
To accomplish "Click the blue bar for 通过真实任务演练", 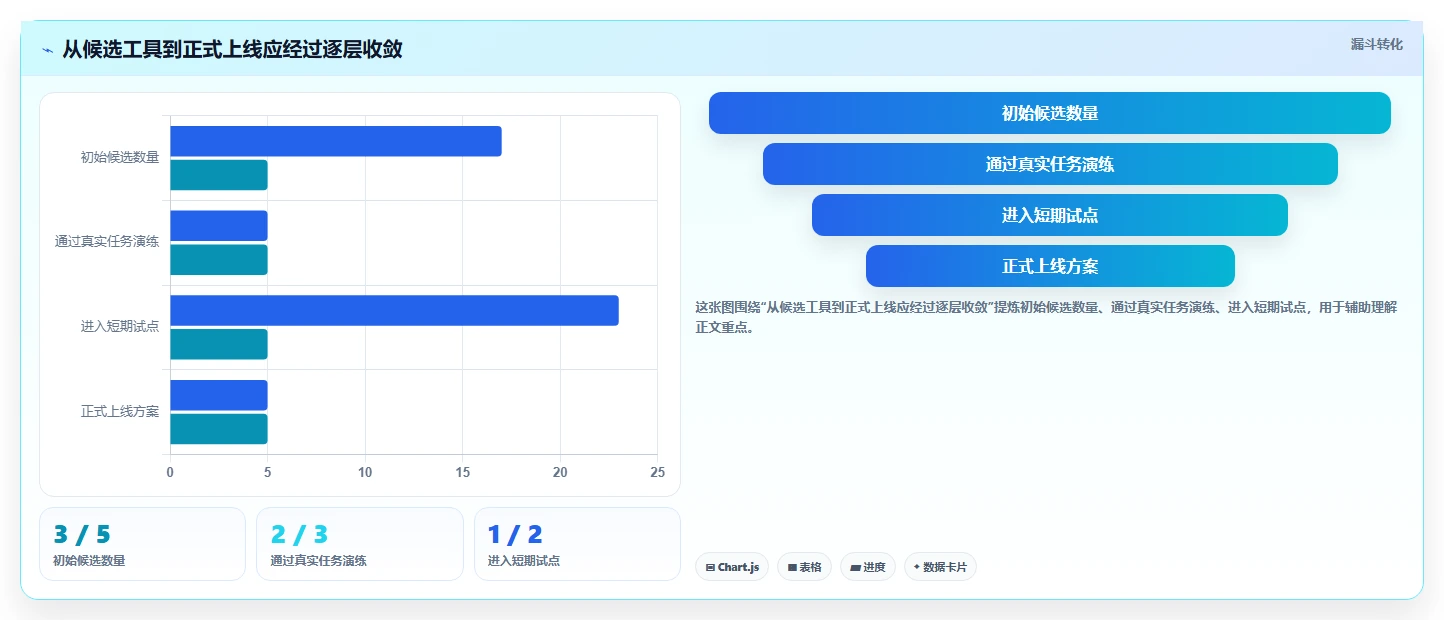I will [219, 226].
